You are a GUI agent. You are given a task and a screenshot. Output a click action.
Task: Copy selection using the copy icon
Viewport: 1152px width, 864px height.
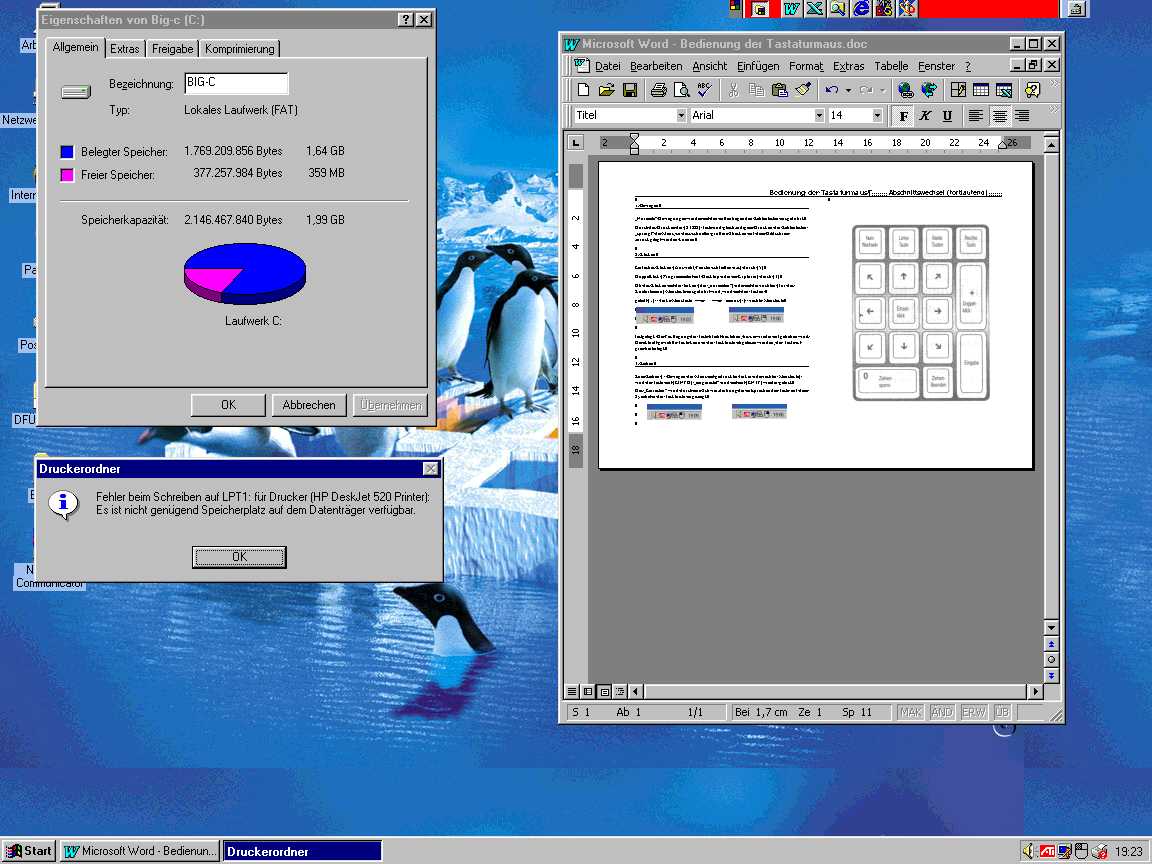756,90
